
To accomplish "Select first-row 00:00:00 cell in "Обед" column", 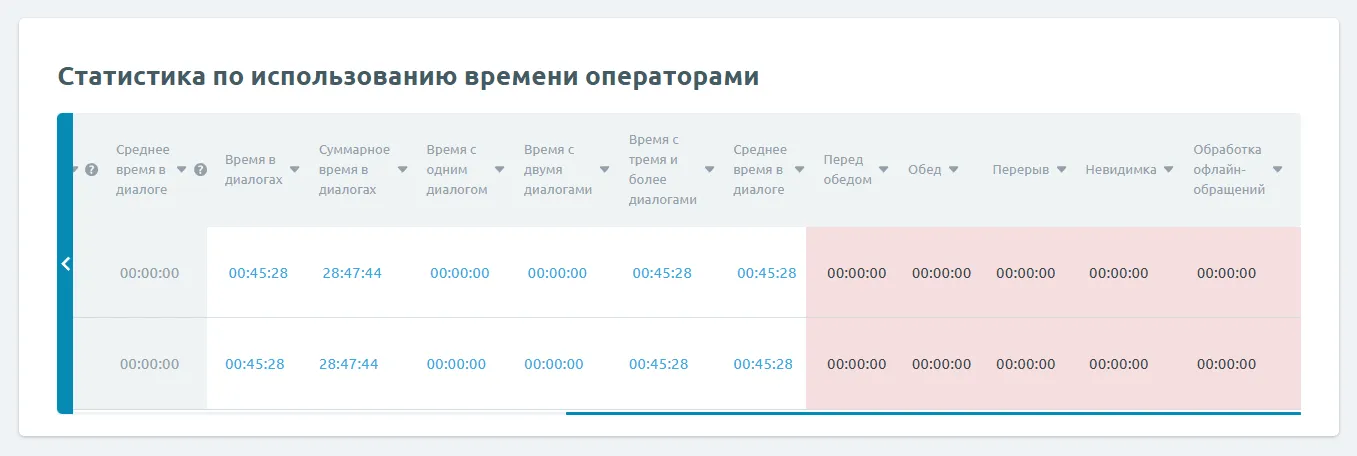I will [x=941, y=273].
